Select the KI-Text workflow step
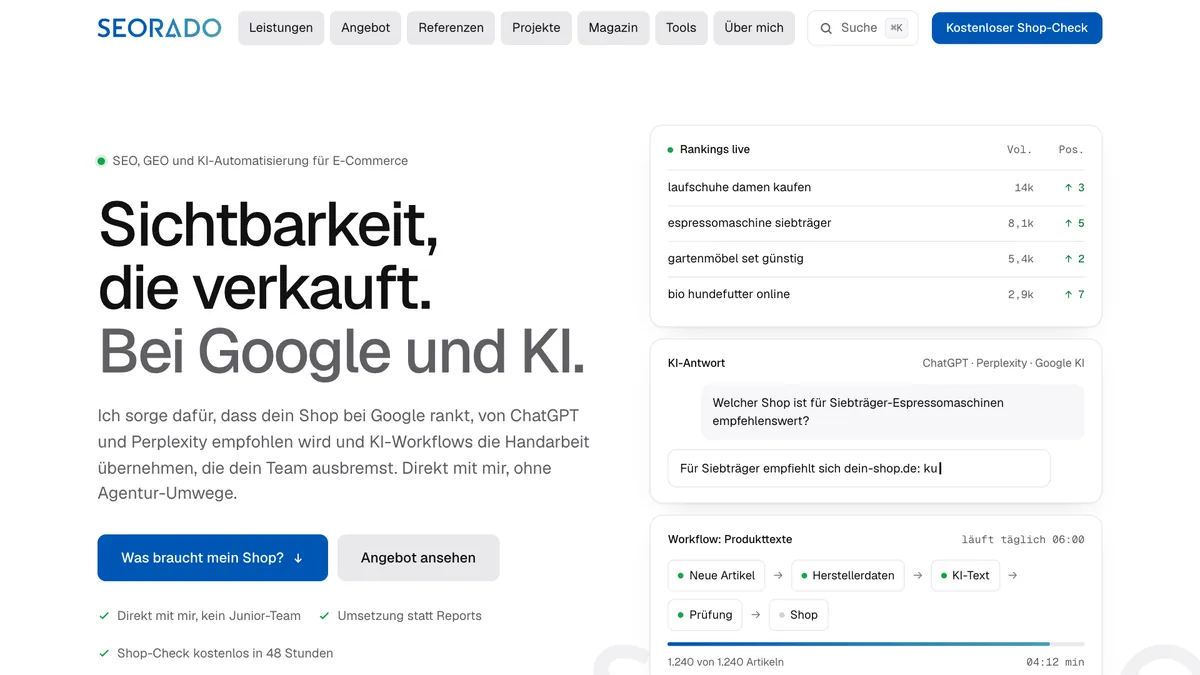 (965, 576)
